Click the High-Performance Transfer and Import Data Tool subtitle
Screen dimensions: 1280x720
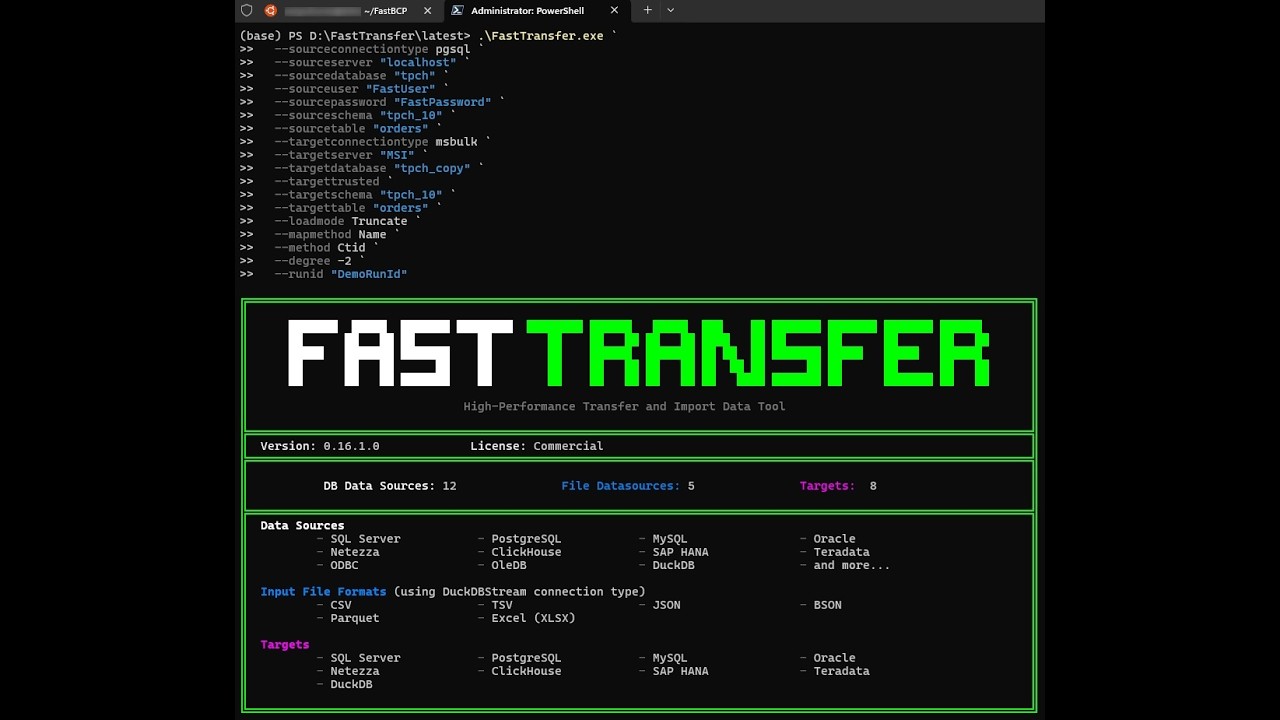click(x=624, y=407)
